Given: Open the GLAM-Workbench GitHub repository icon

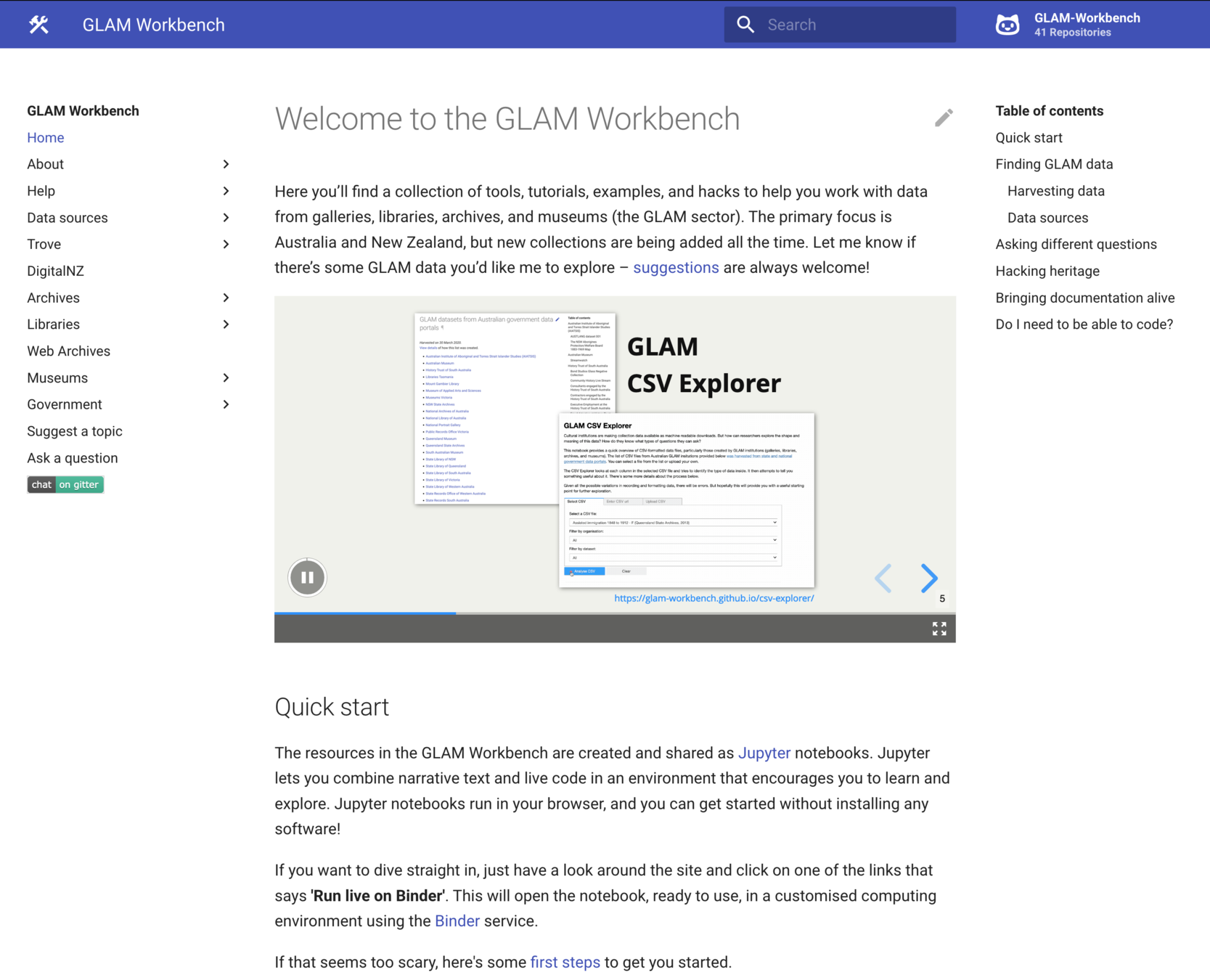Looking at the screenshot, I should click(x=1007, y=25).
